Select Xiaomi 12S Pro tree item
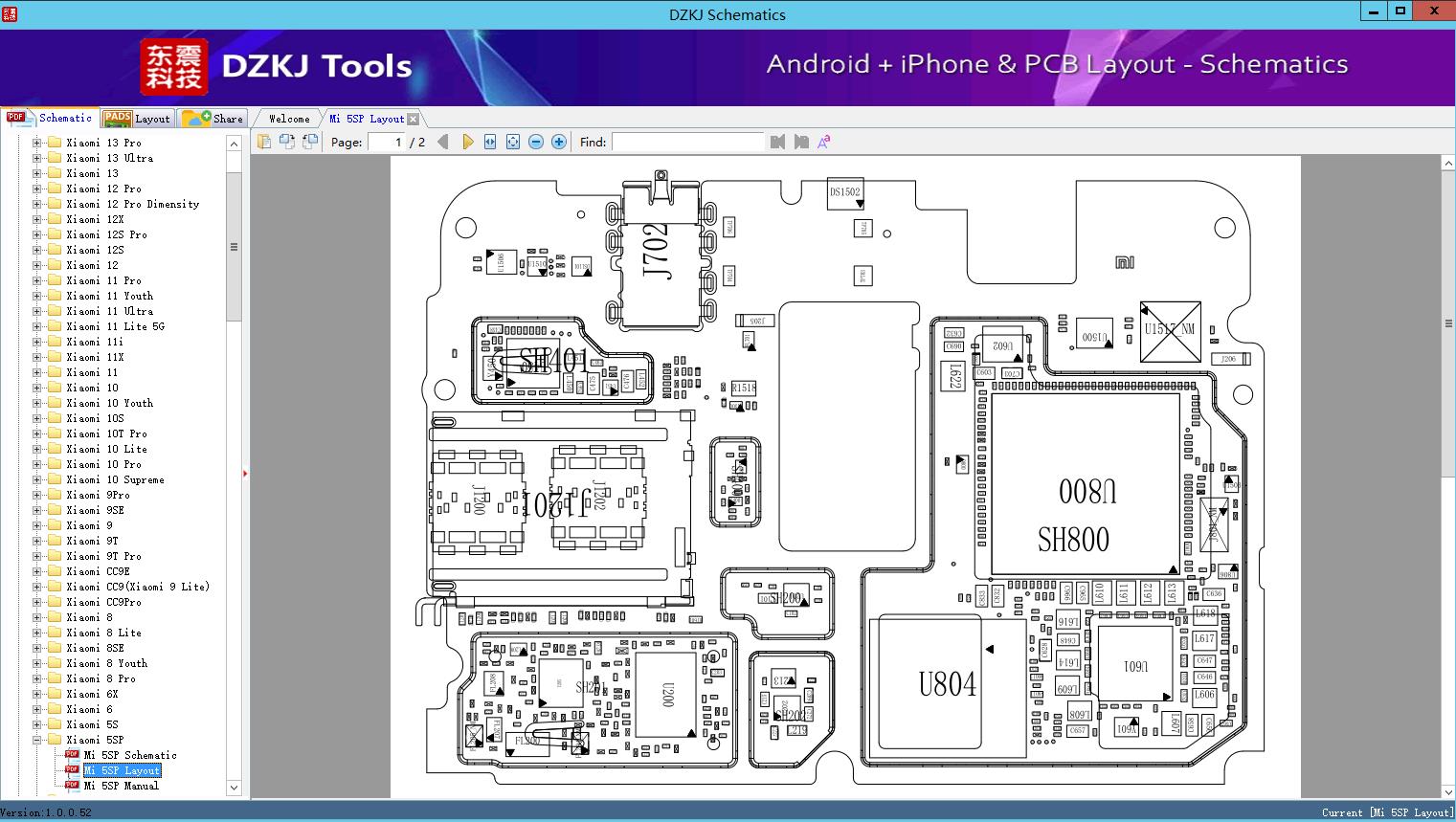The height and width of the screenshot is (822, 1456). click(106, 234)
